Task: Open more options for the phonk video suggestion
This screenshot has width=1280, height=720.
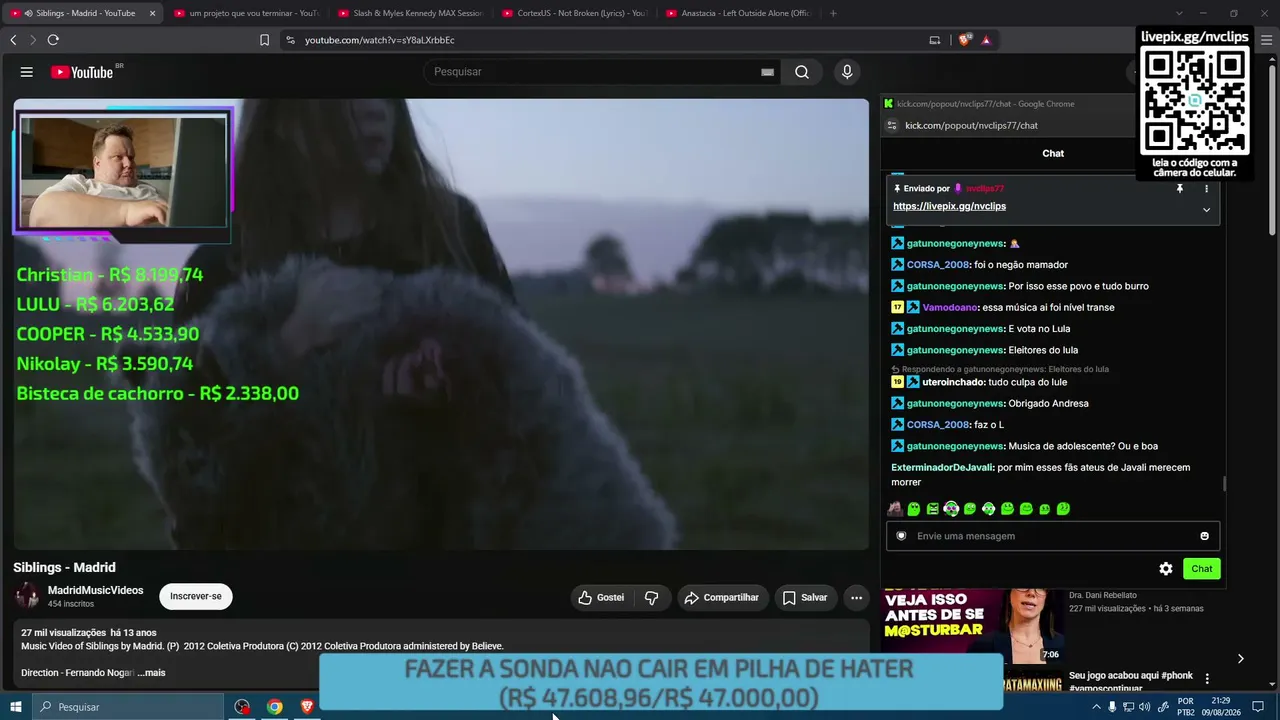Action: click(1207, 679)
